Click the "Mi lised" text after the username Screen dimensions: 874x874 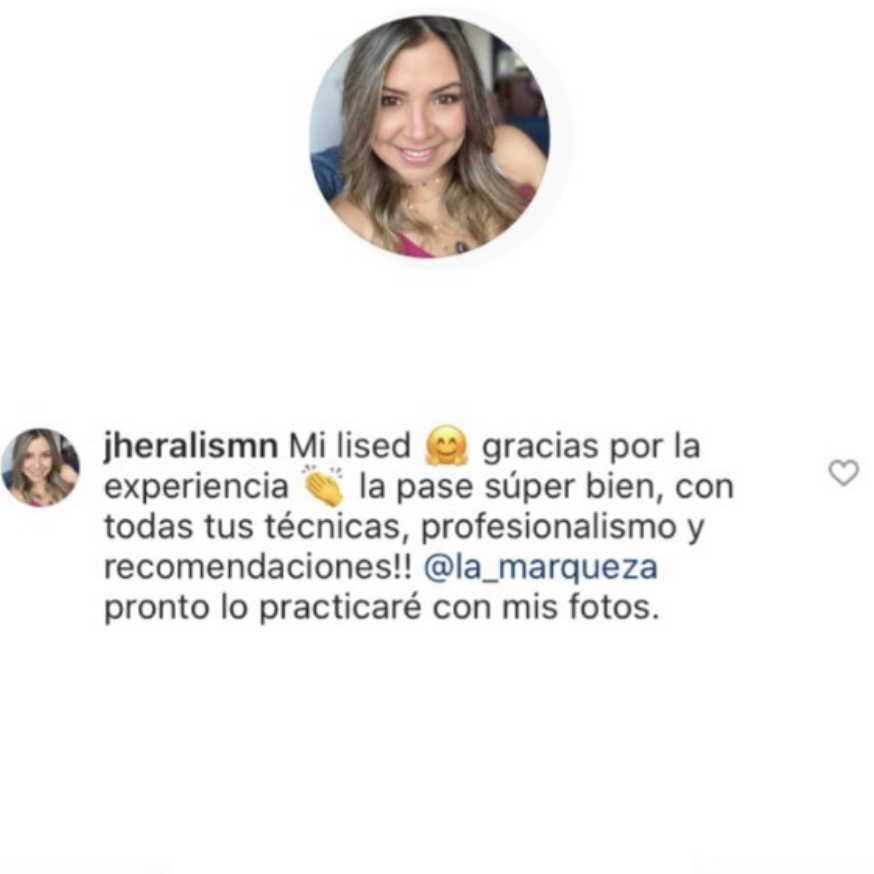coord(349,446)
